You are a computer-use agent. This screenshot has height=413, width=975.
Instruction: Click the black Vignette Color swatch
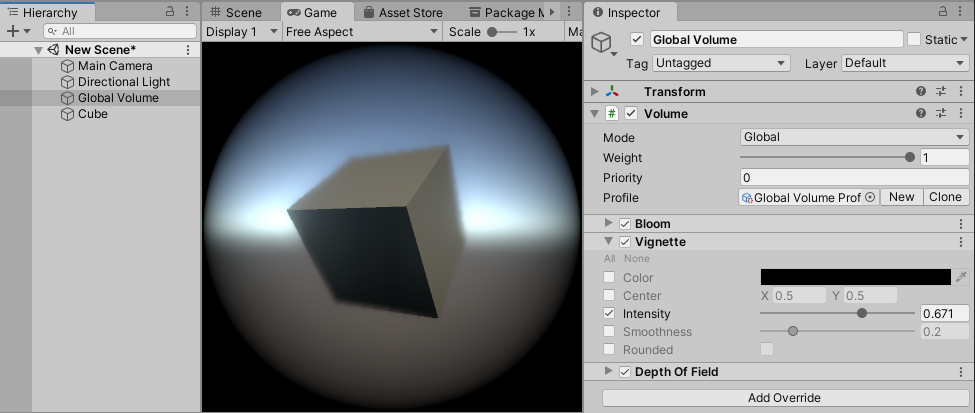pos(855,277)
